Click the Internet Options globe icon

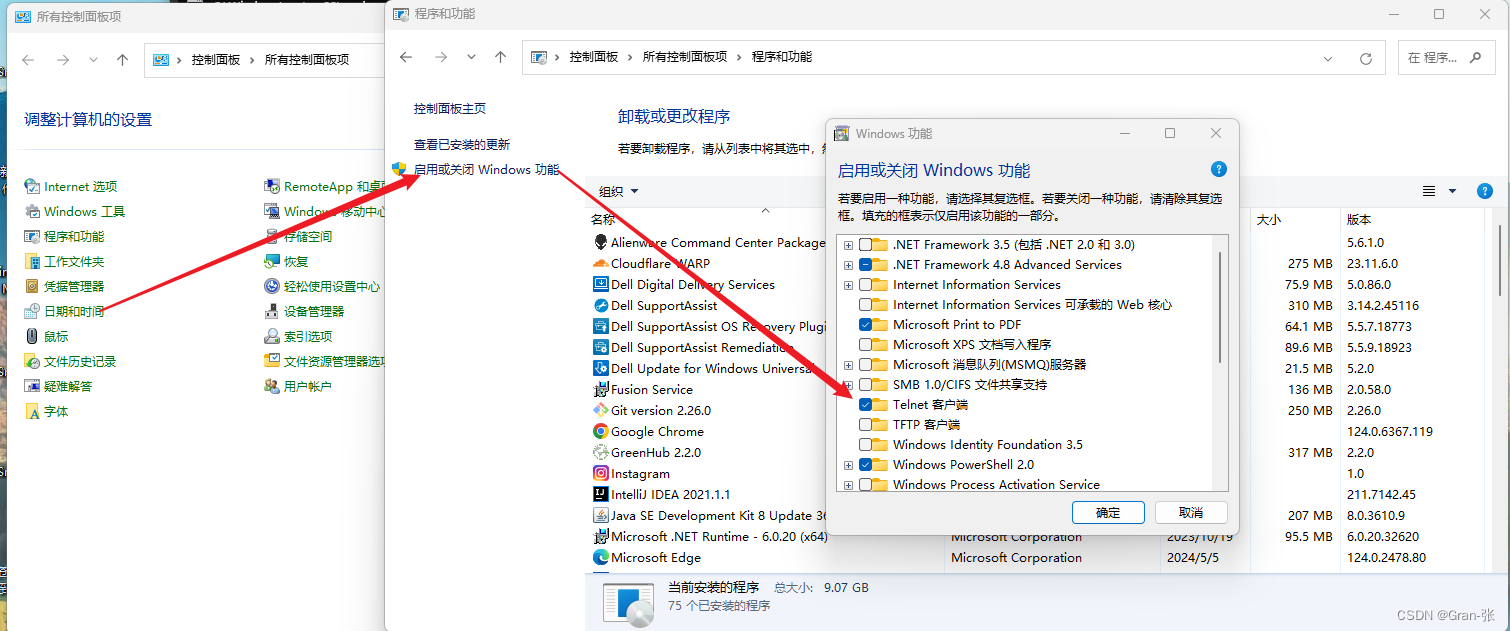(x=33, y=186)
